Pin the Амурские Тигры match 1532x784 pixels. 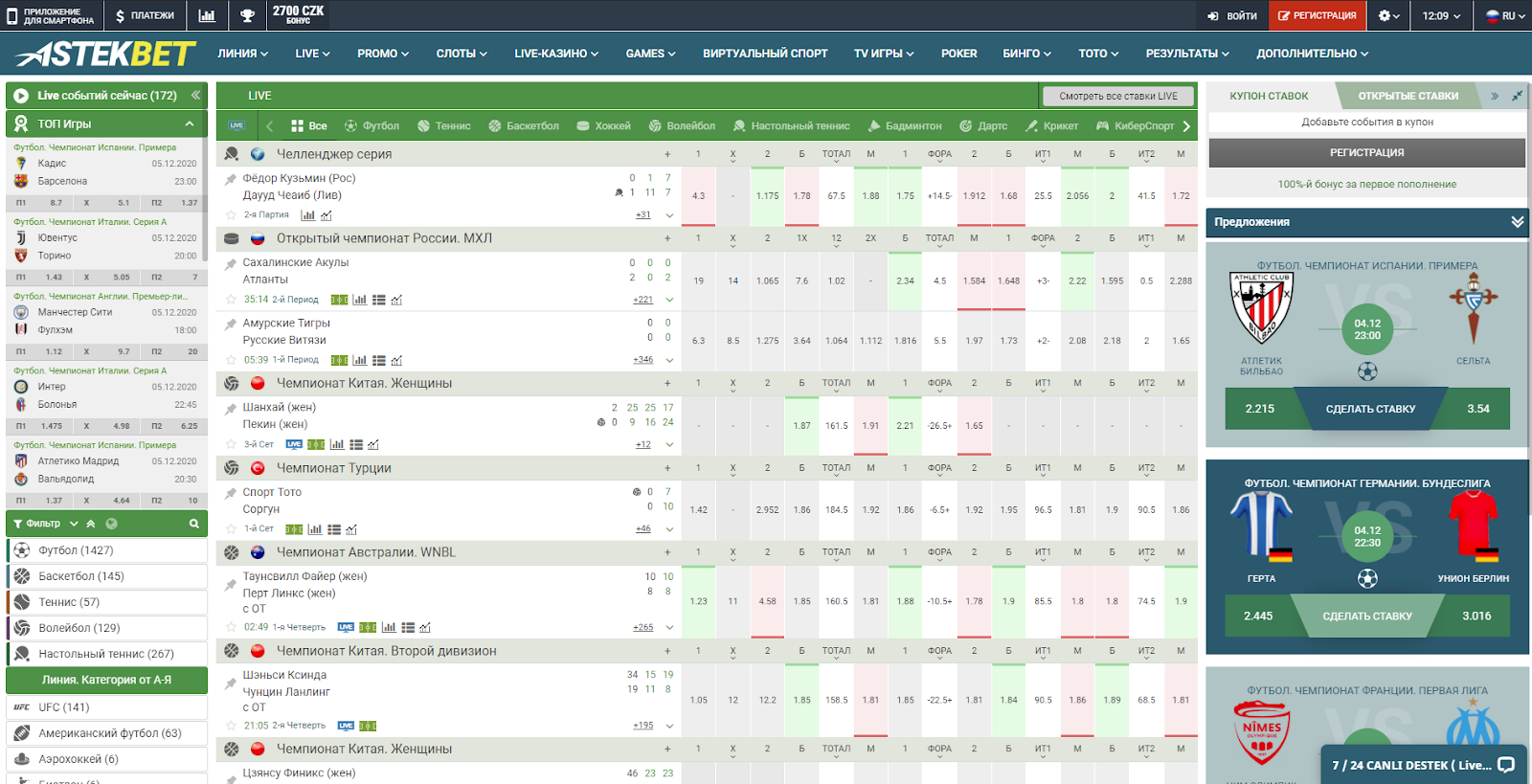[231, 324]
